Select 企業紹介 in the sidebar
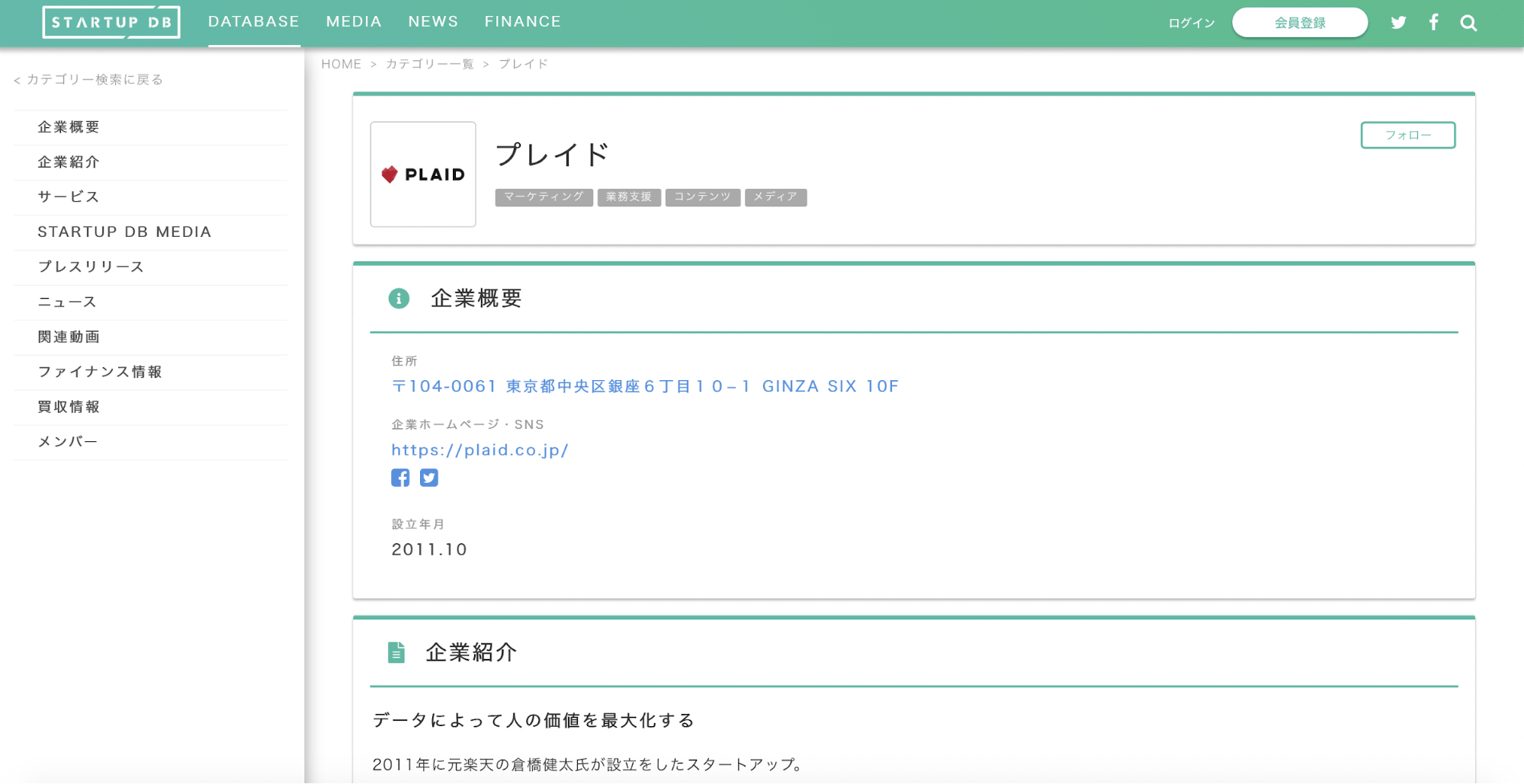 [x=150, y=162]
